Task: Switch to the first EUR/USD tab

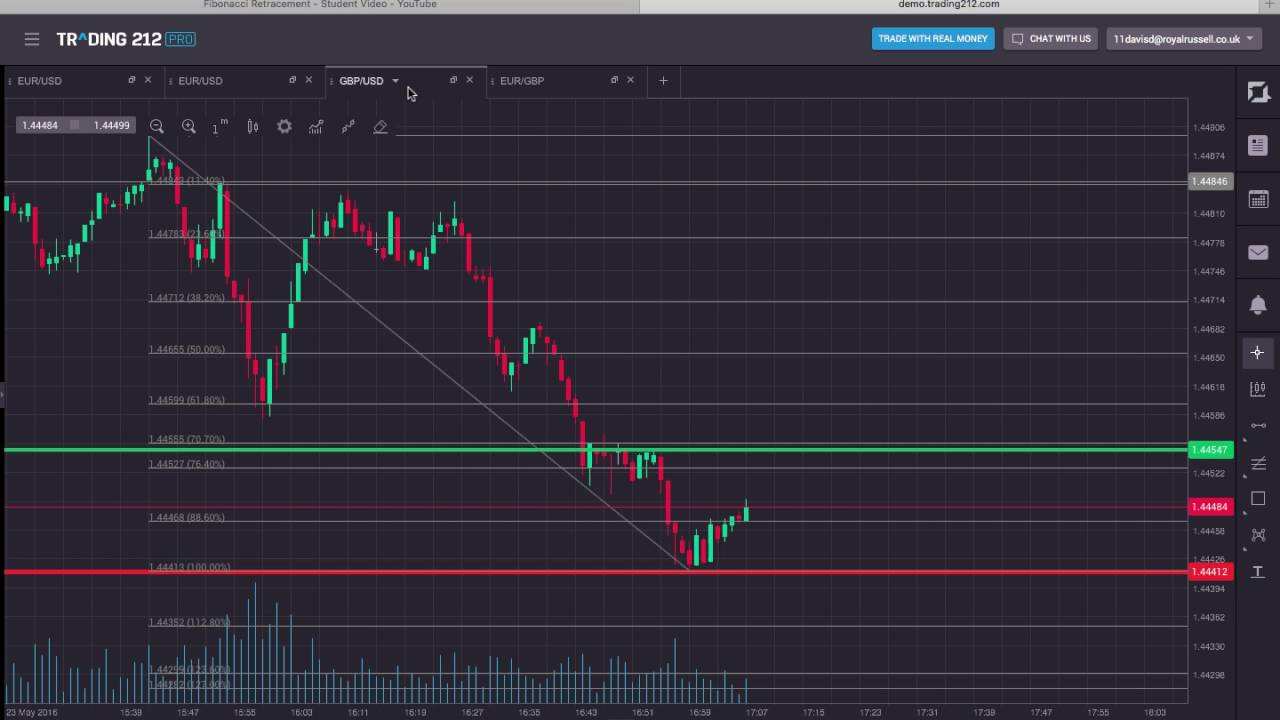Action: (x=40, y=81)
